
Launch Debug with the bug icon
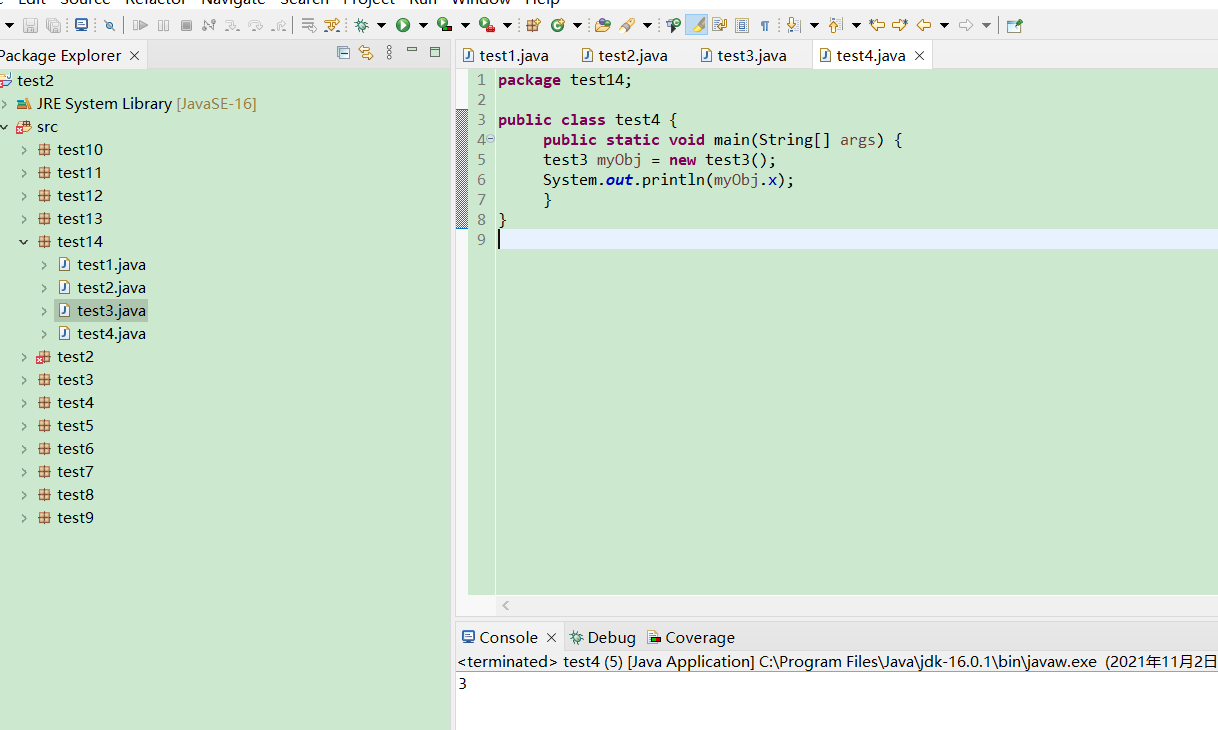(x=360, y=25)
